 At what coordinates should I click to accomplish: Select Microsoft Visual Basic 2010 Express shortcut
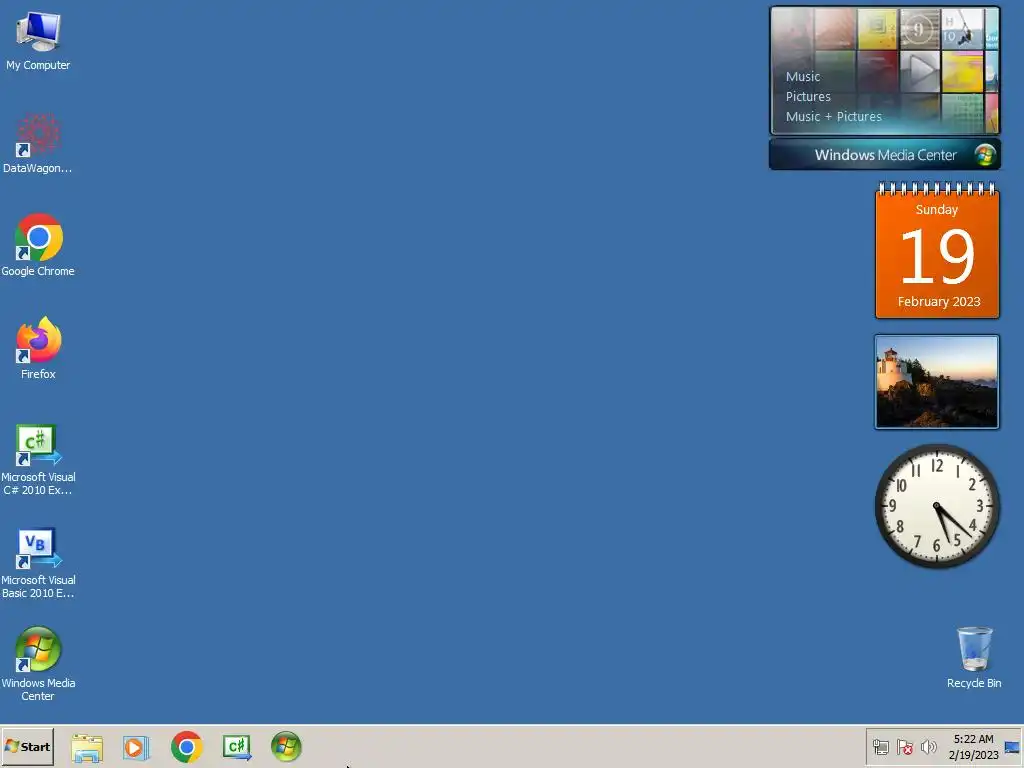(38, 563)
